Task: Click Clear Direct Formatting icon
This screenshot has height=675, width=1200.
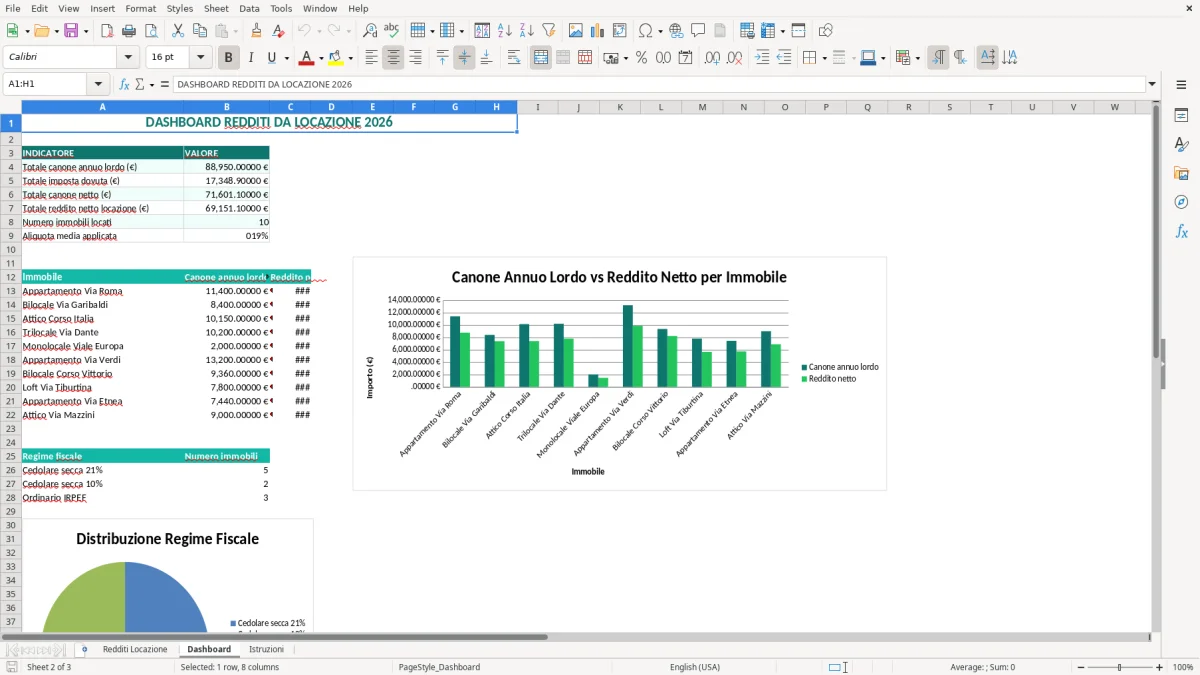Action: (278, 31)
